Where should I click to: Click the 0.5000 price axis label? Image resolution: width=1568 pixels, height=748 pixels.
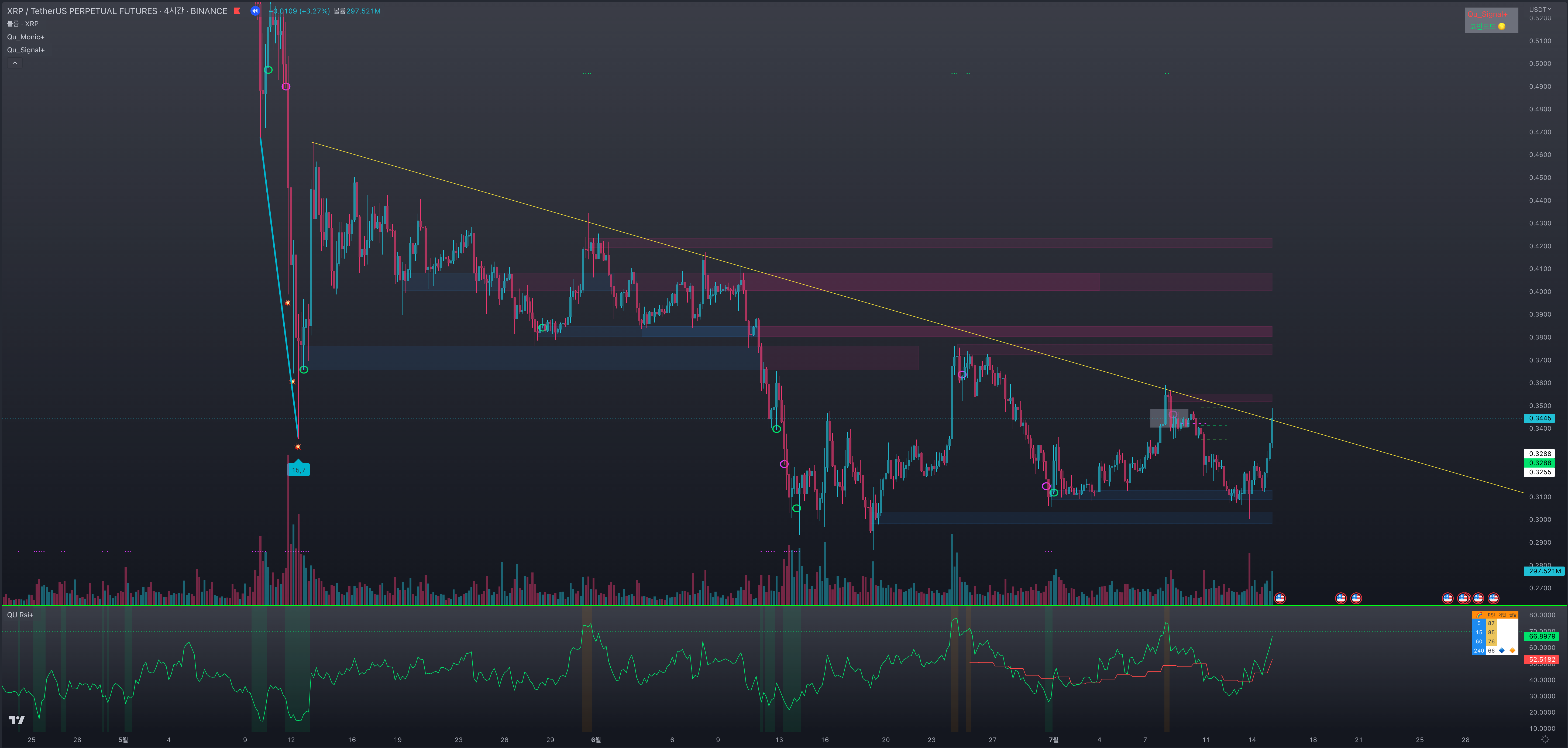pos(1540,63)
